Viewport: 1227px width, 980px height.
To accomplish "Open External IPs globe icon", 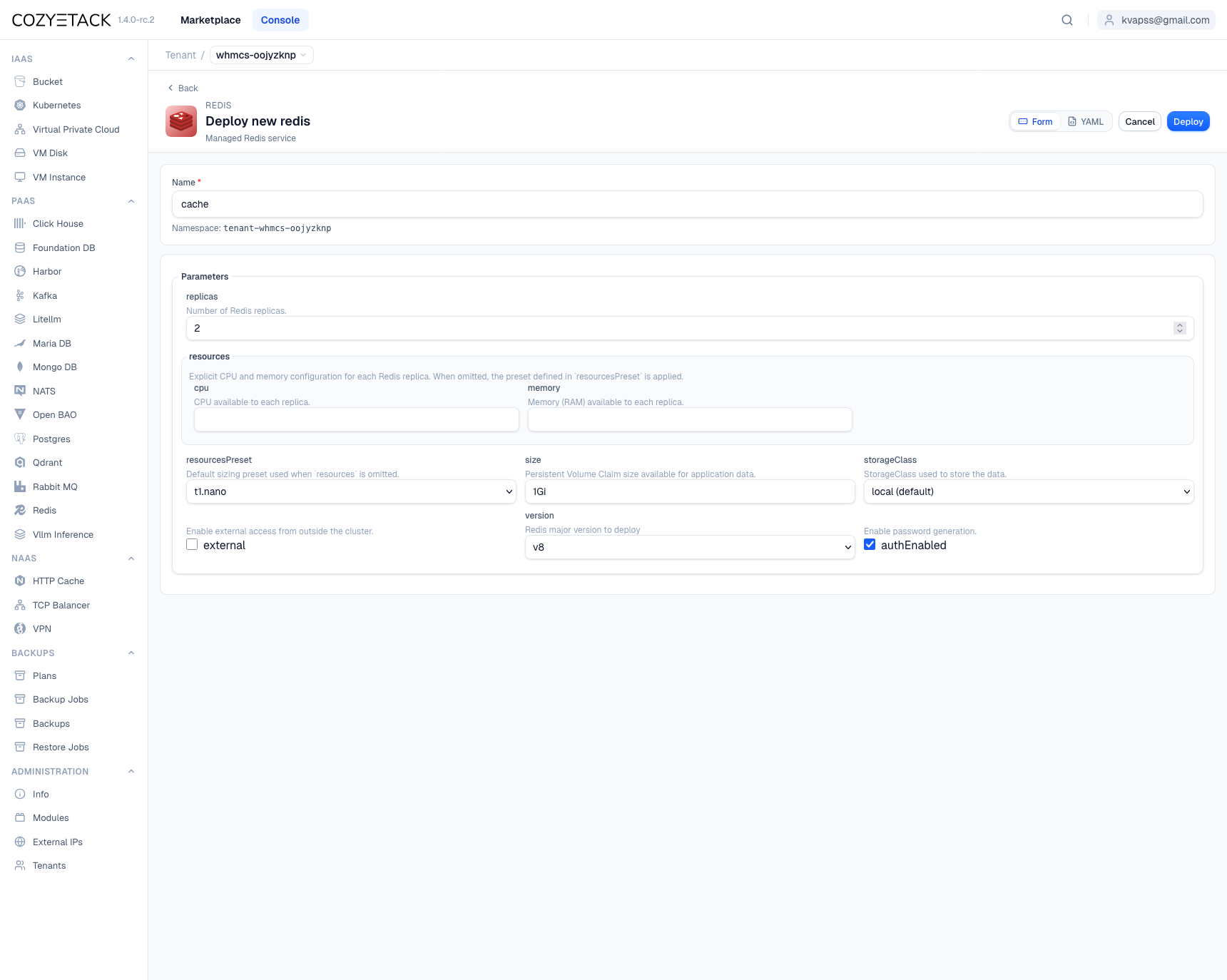I will click(20, 842).
